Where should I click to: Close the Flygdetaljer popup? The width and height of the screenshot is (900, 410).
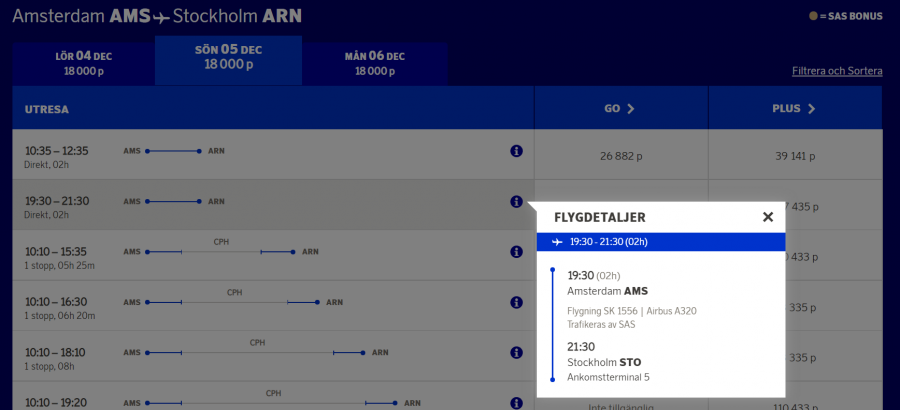(767, 217)
